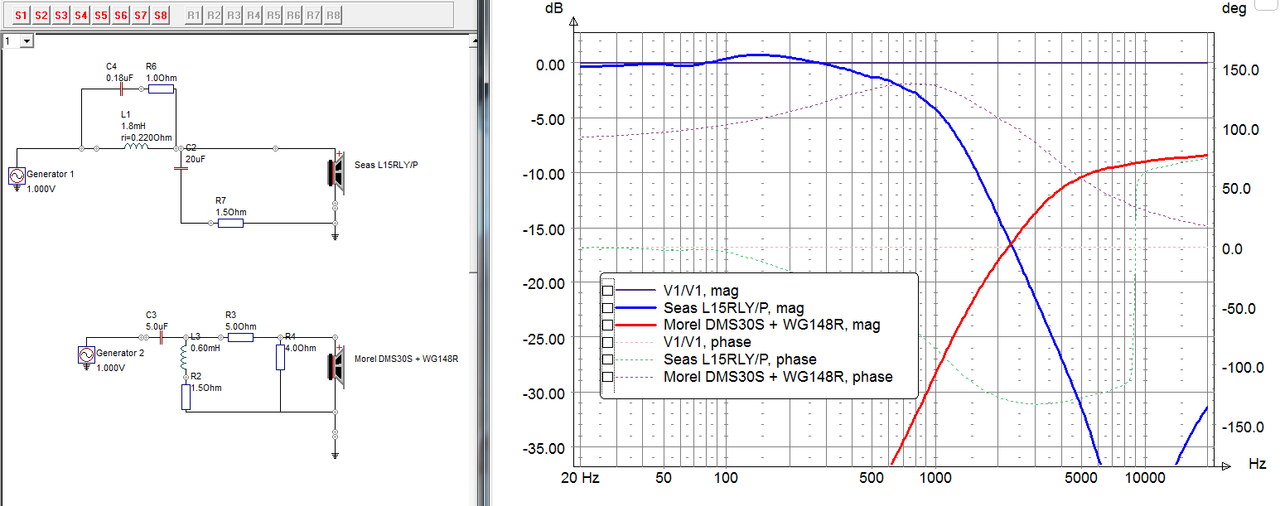Select the Generator 1 source symbol
This screenshot has height=506, width=1280.
tap(18, 176)
